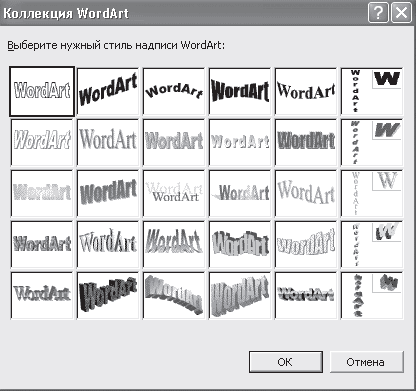Pick the italic gray WordArt with shadow cast below
This screenshot has height=391, width=416.
(174, 244)
